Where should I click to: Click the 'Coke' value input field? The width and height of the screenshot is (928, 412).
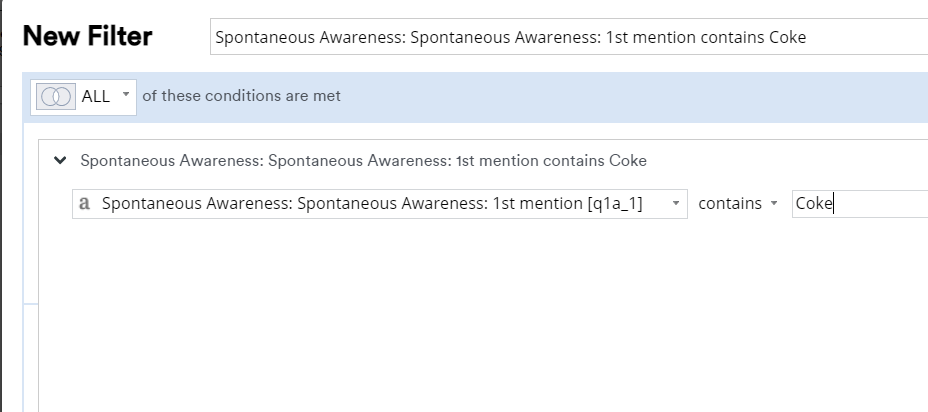860,204
